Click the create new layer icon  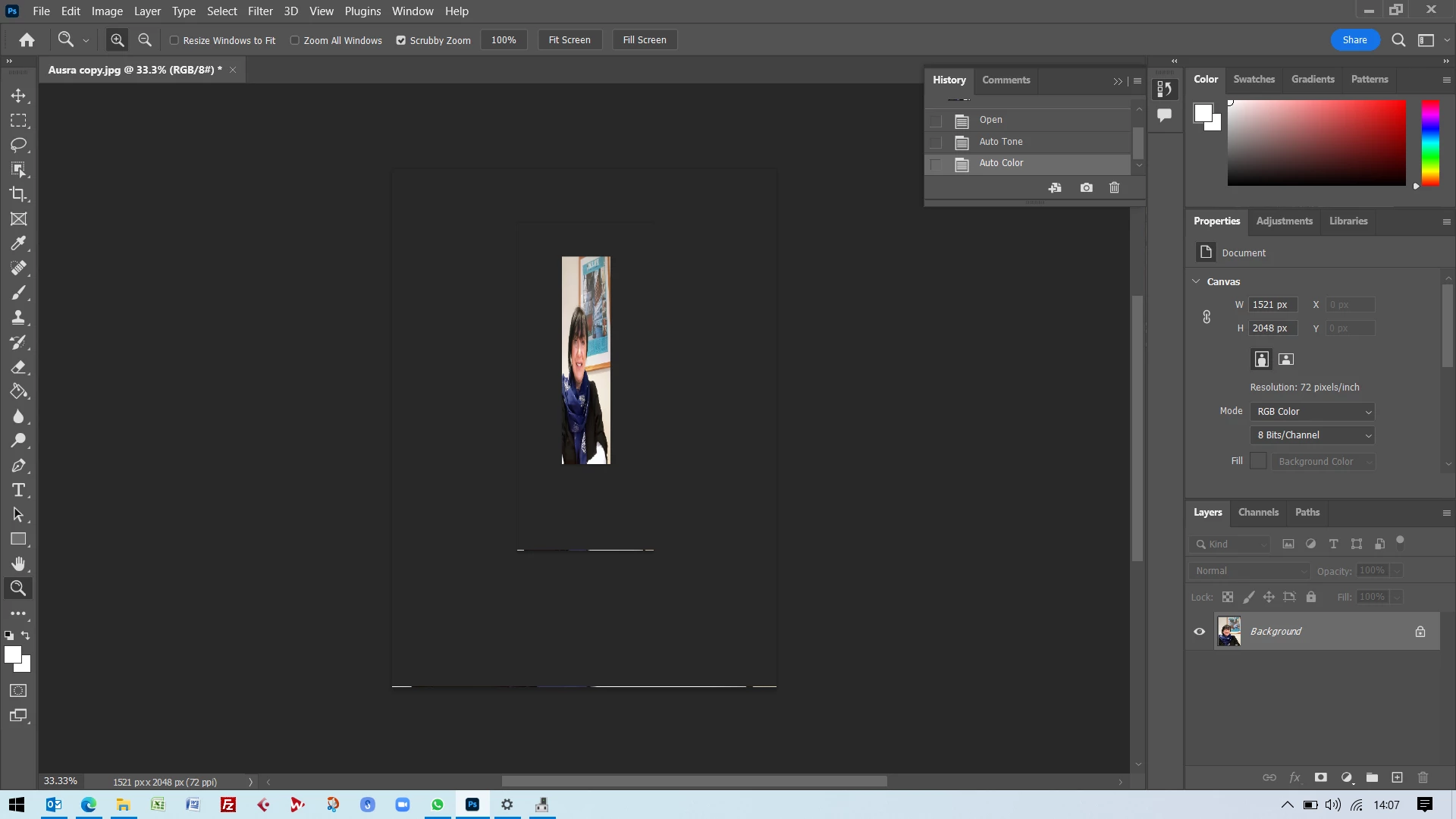point(1397,777)
